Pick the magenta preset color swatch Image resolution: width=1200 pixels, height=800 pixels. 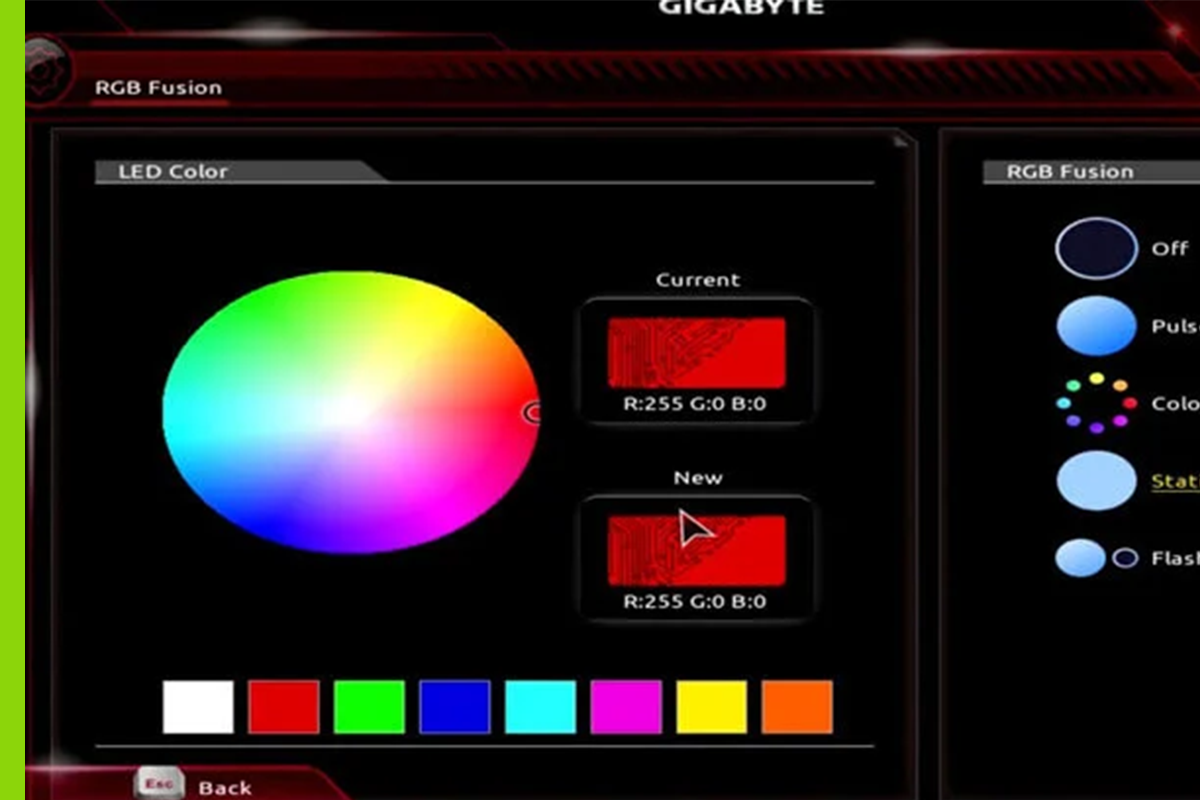(x=626, y=707)
